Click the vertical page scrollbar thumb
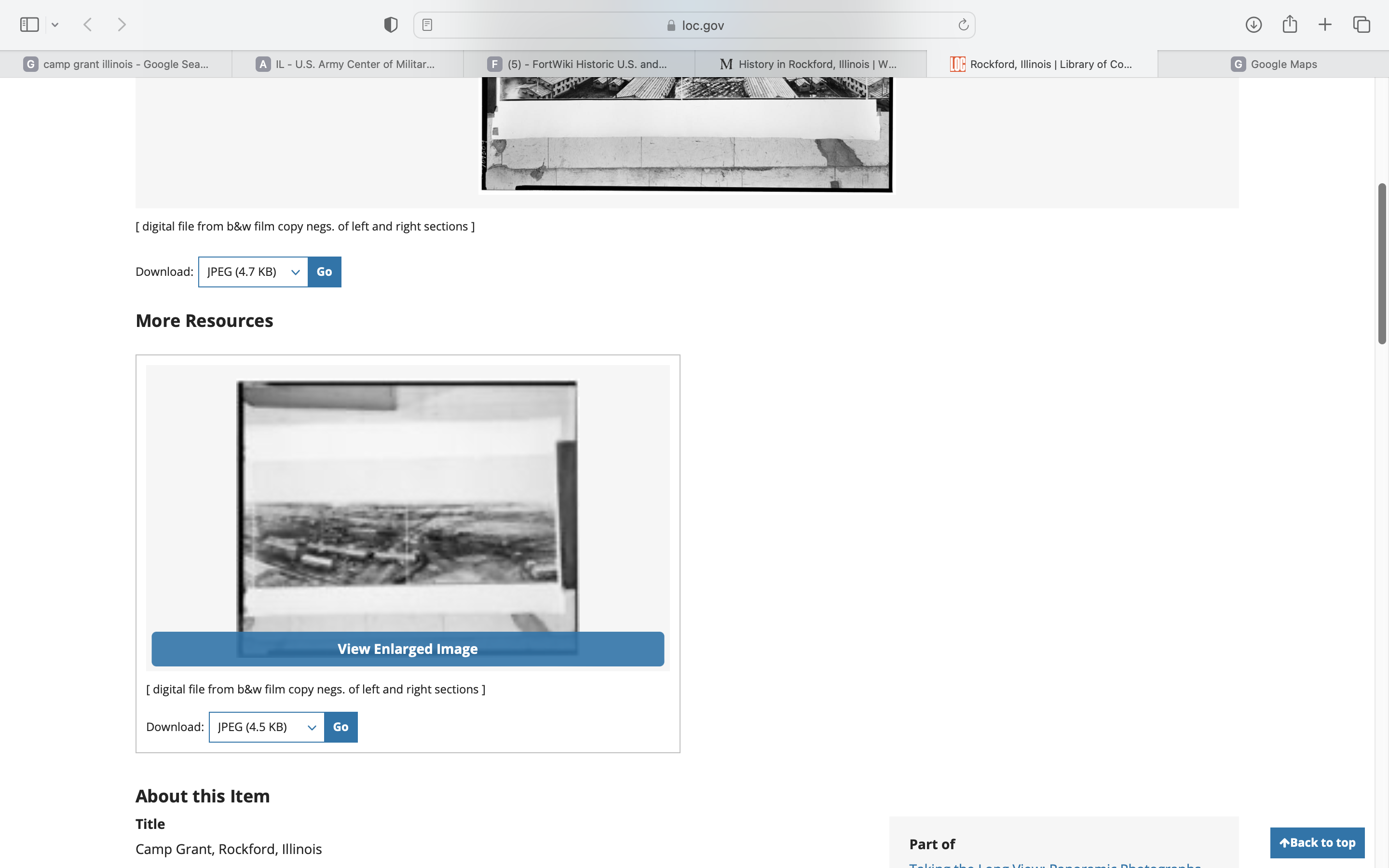1389x868 pixels. (1382, 264)
